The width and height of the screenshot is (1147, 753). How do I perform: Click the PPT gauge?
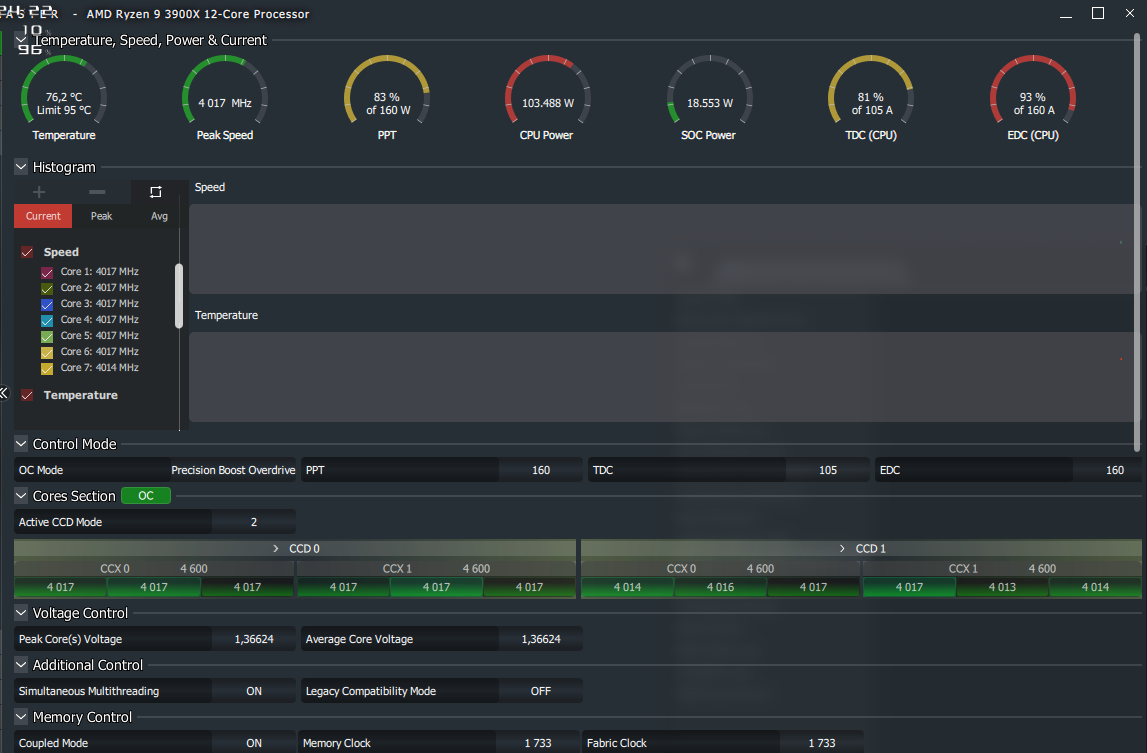(387, 99)
